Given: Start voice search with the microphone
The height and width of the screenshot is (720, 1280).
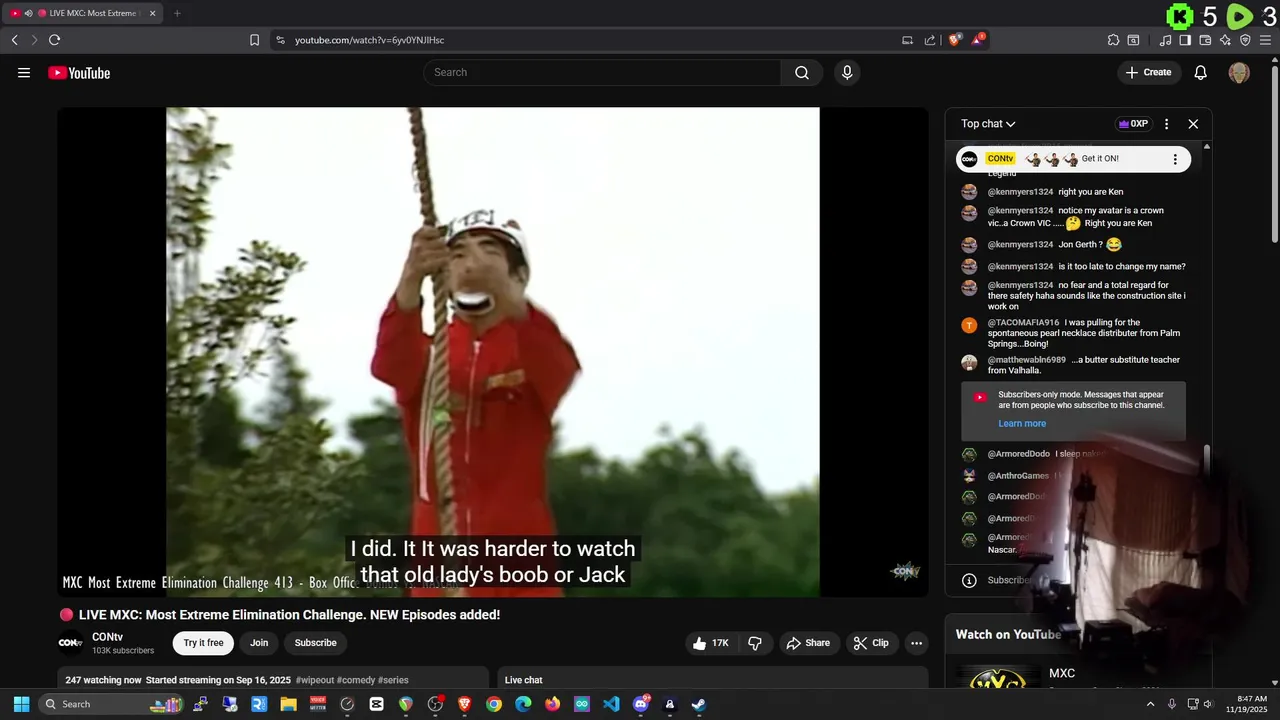Looking at the screenshot, I should pyautogui.click(x=847, y=72).
